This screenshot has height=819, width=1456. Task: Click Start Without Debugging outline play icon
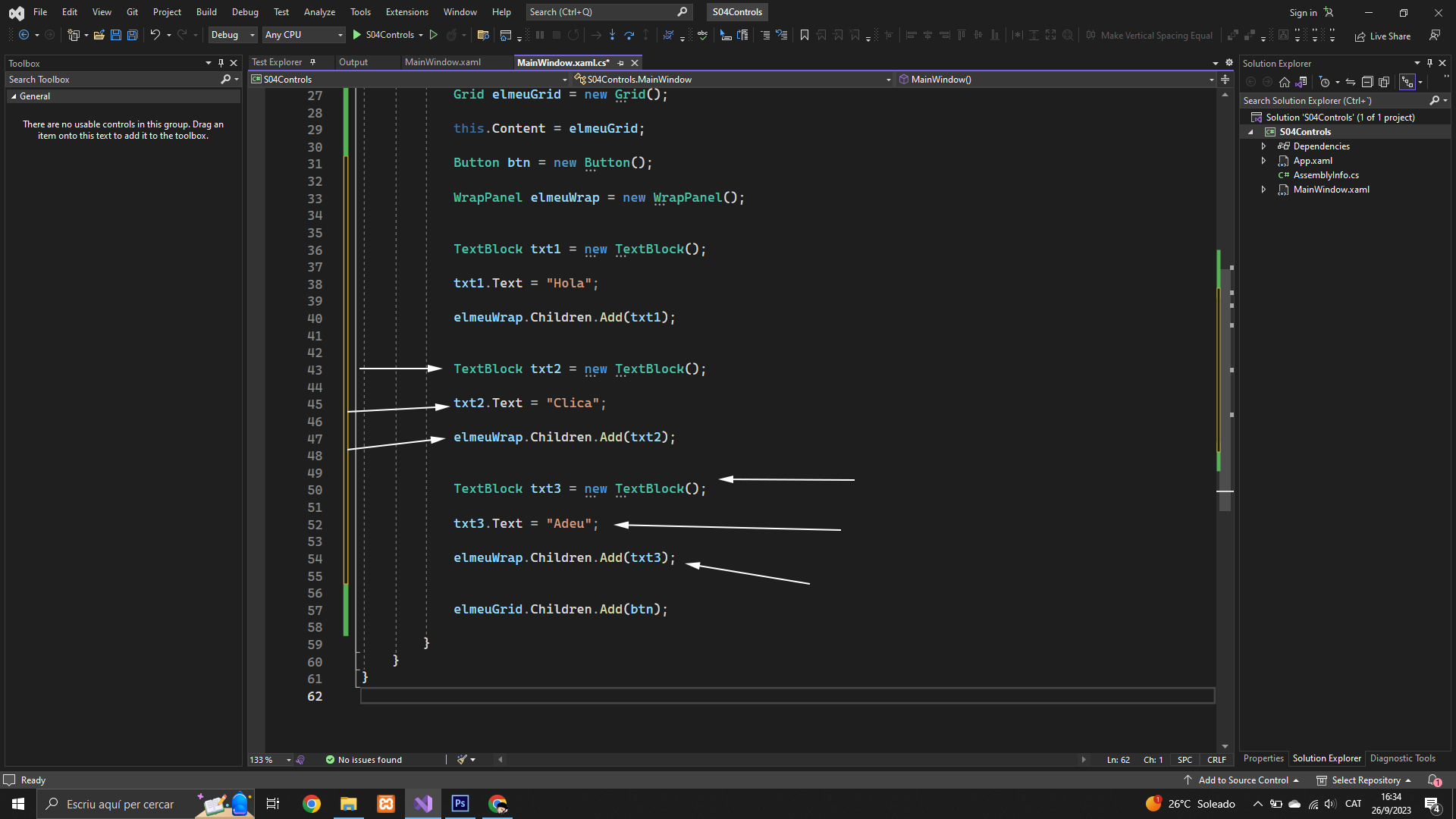[434, 35]
